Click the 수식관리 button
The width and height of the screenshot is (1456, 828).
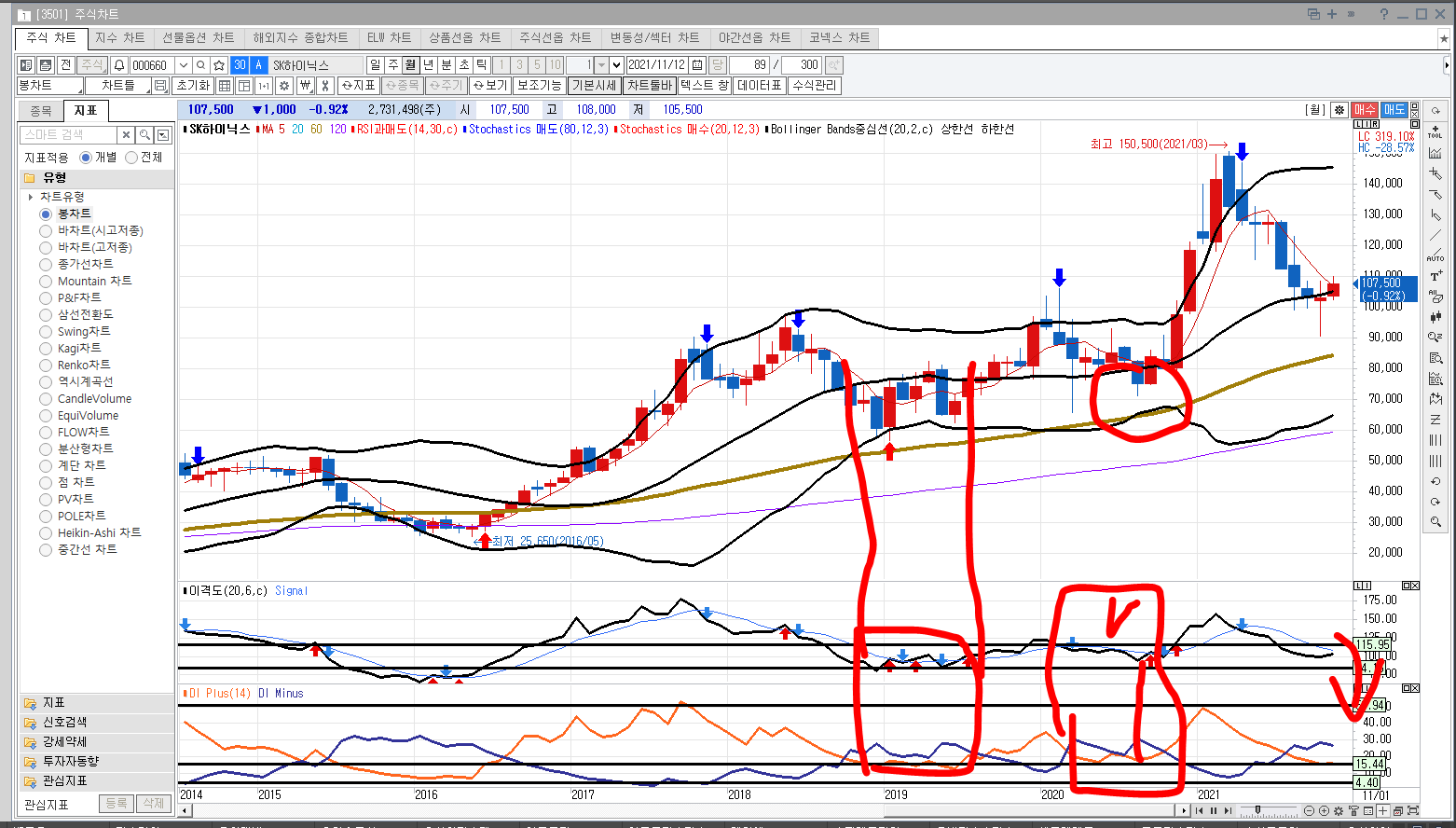coord(815,86)
